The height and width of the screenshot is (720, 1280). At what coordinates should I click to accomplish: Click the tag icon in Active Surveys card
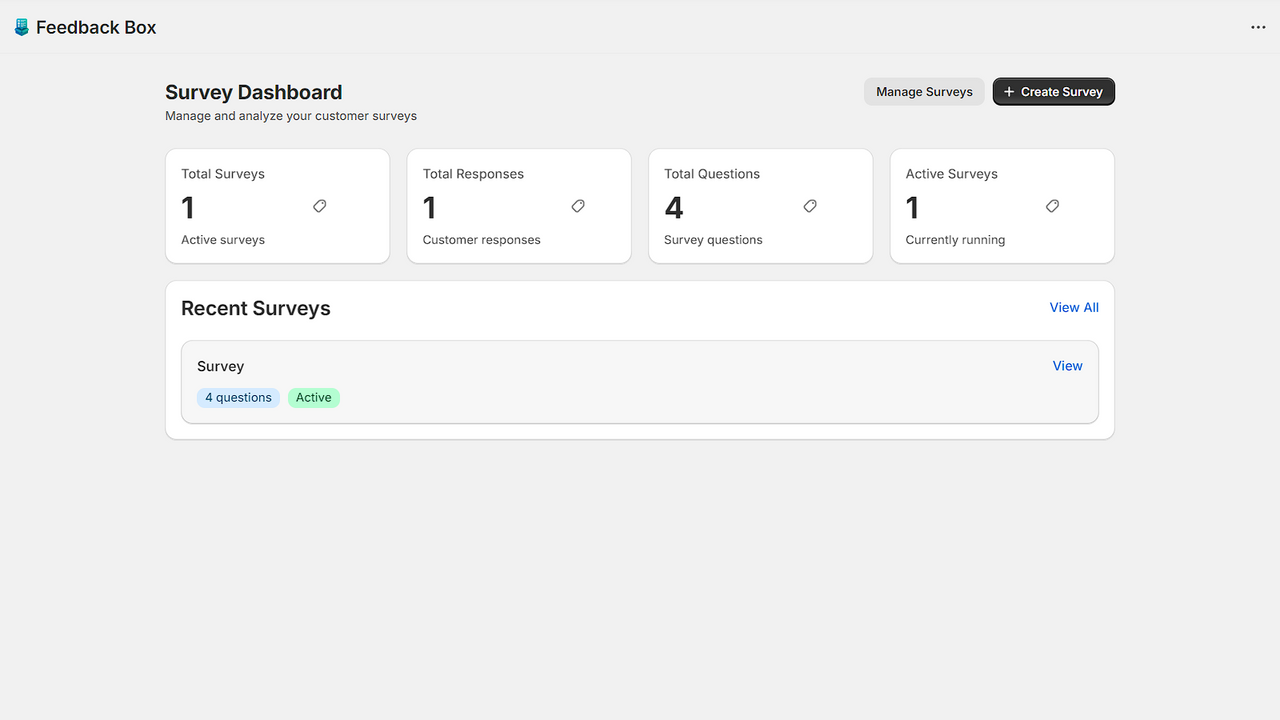tap(1052, 206)
